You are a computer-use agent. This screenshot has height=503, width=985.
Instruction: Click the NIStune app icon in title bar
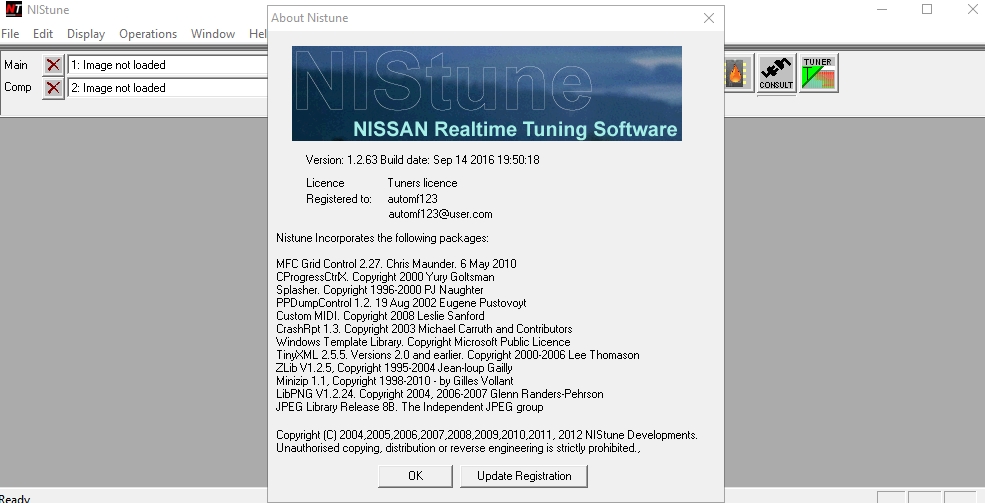pyautogui.click(x=13, y=9)
